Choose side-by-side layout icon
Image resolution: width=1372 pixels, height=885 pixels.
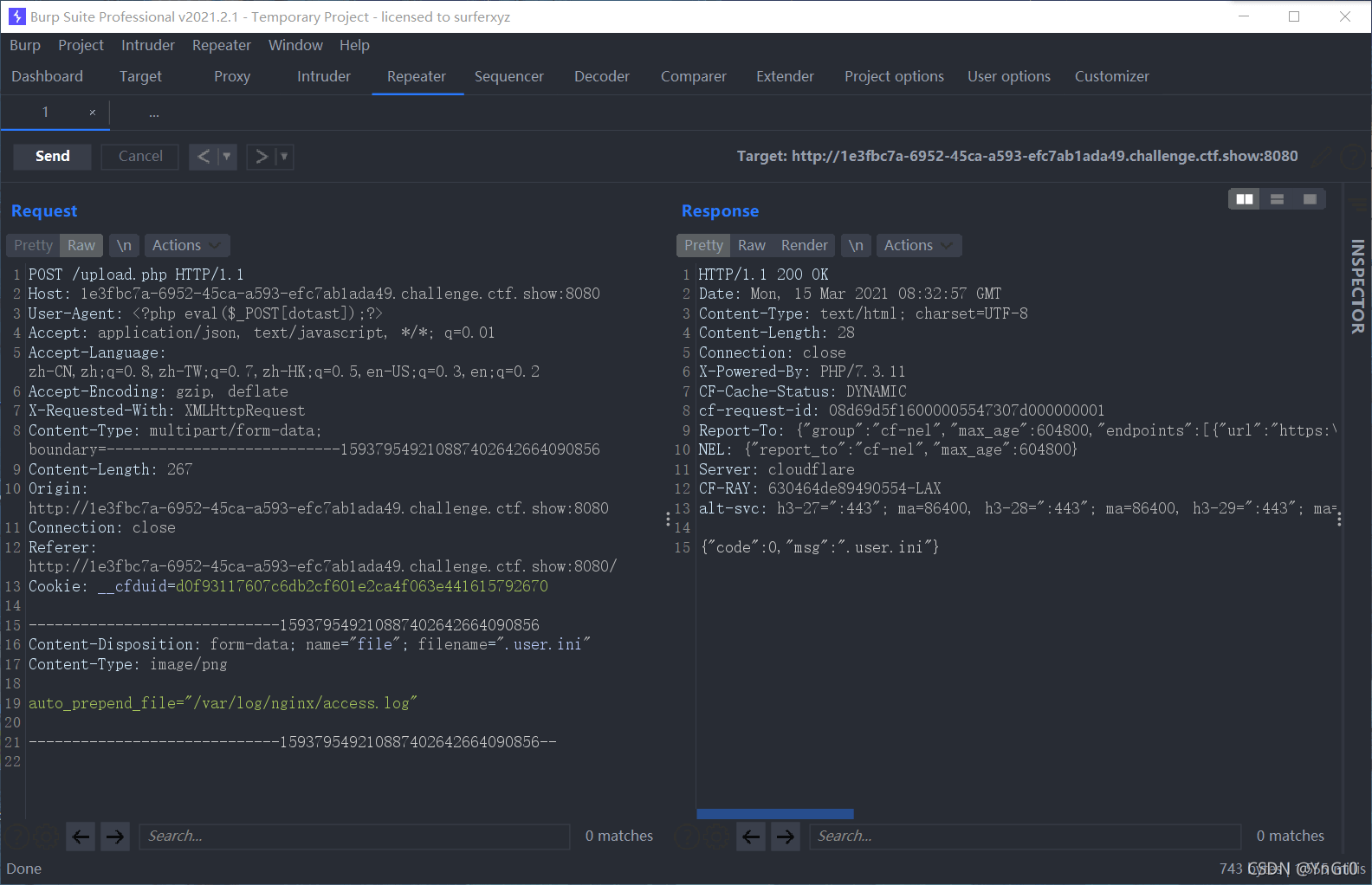click(1245, 199)
